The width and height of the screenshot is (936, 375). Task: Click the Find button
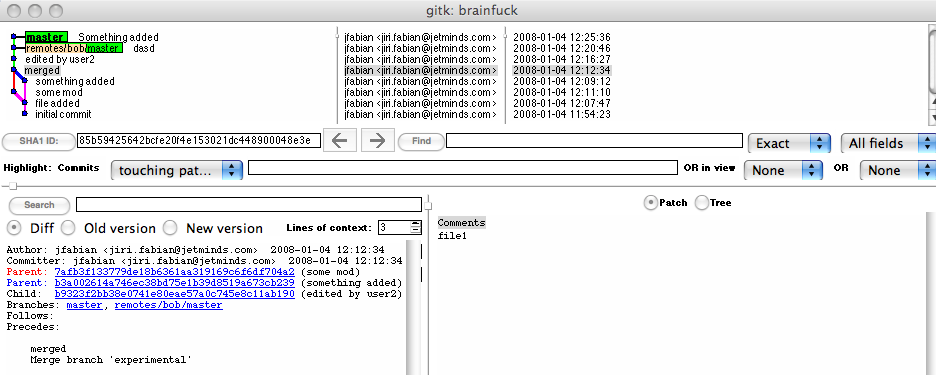click(x=421, y=142)
